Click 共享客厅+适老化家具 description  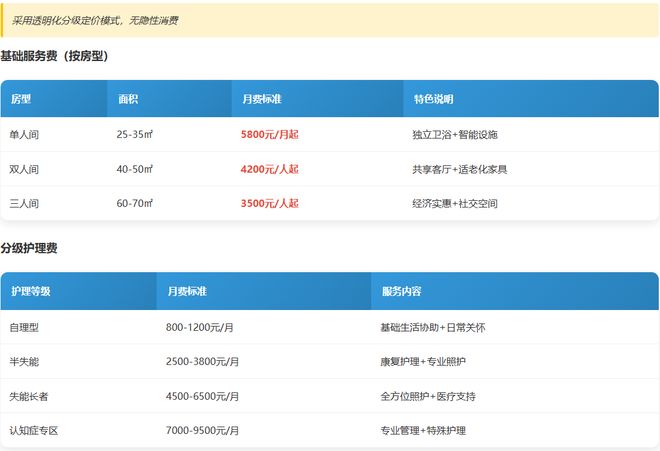[x=460, y=169]
